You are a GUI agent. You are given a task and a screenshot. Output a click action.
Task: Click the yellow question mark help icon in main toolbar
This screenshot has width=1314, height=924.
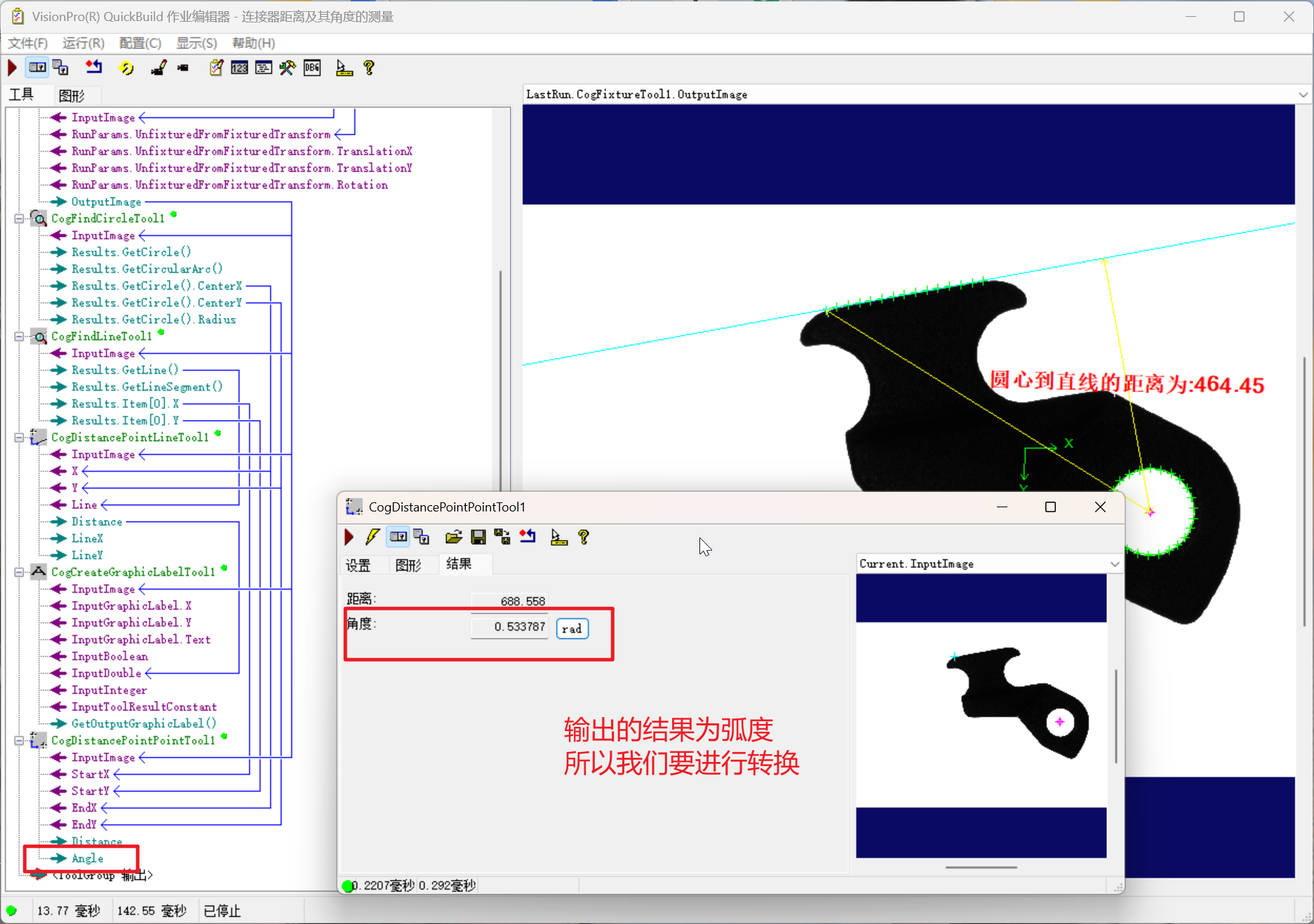click(x=369, y=68)
